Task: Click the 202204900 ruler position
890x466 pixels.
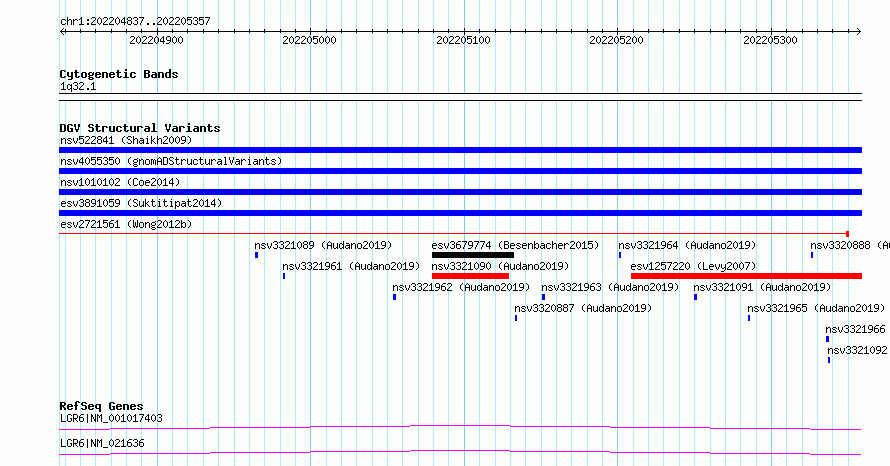Action: pos(157,40)
